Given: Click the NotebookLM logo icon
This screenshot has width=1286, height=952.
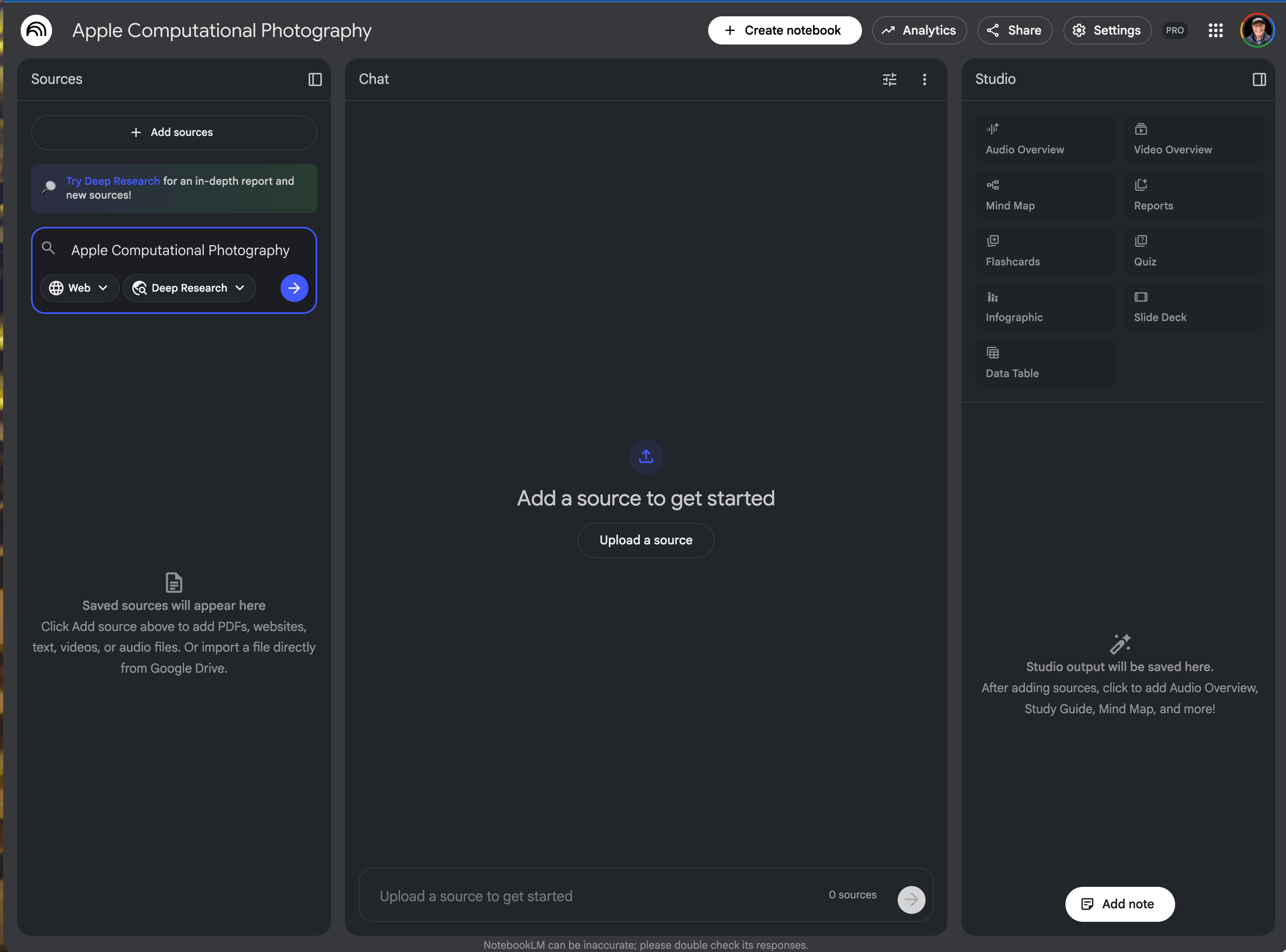Looking at the screenshot, I should point(36,30).
